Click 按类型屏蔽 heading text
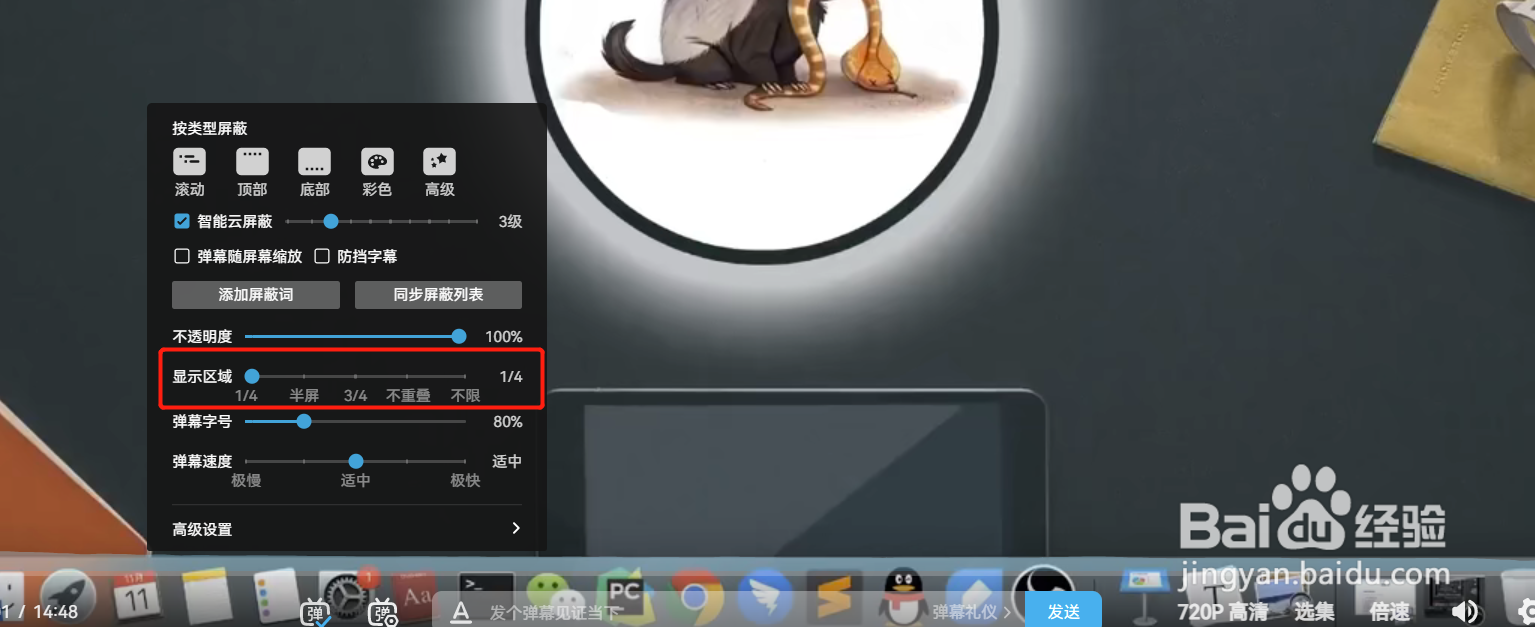1535x627 pixels. [x=210, y=128]
